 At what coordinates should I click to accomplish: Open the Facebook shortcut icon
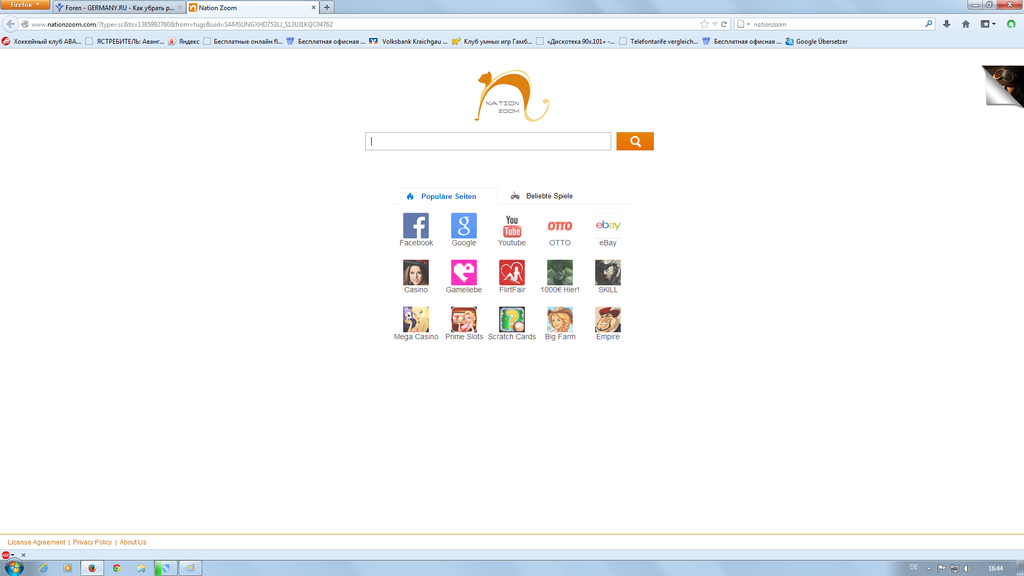point(415,225)
